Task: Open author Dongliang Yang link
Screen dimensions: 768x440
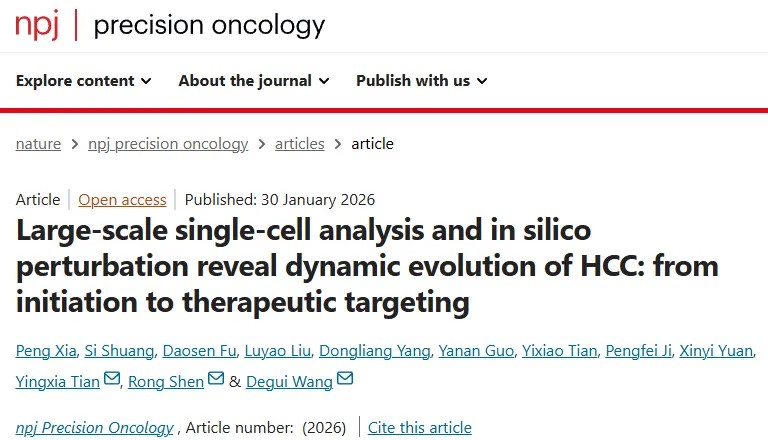Action: (375, 350)
